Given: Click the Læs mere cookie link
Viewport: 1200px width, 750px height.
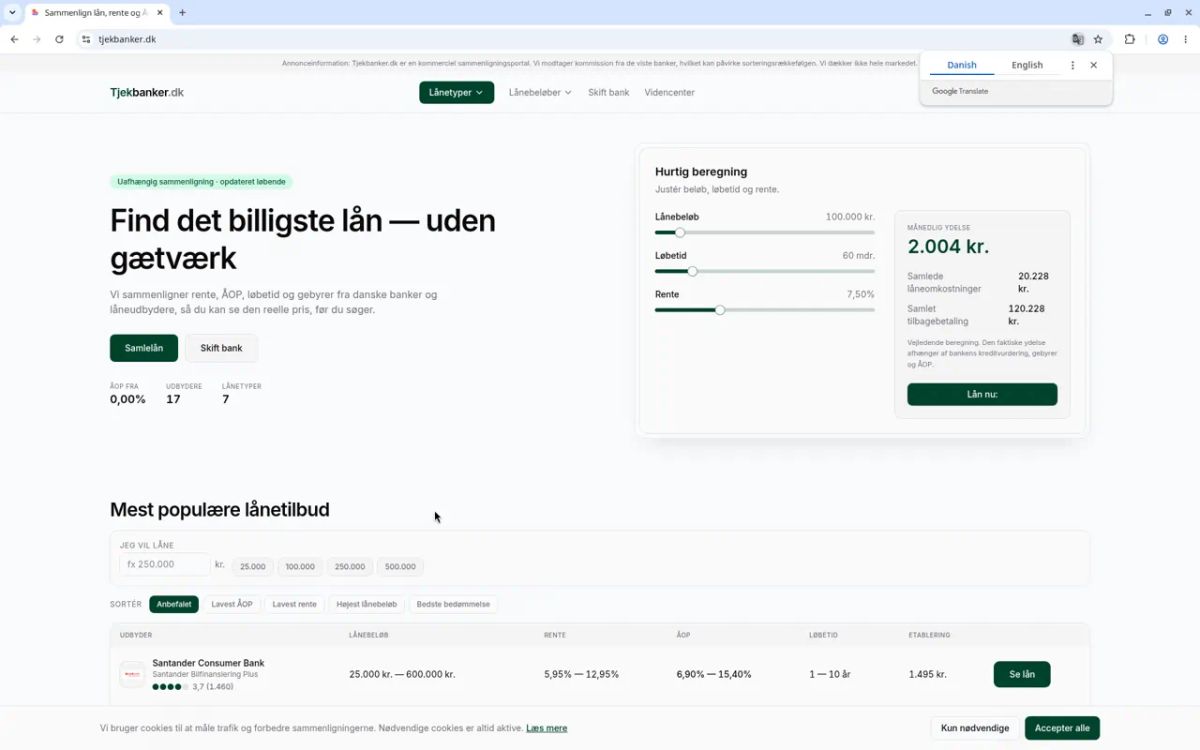Looking at the screenshot, I should 547,728.
